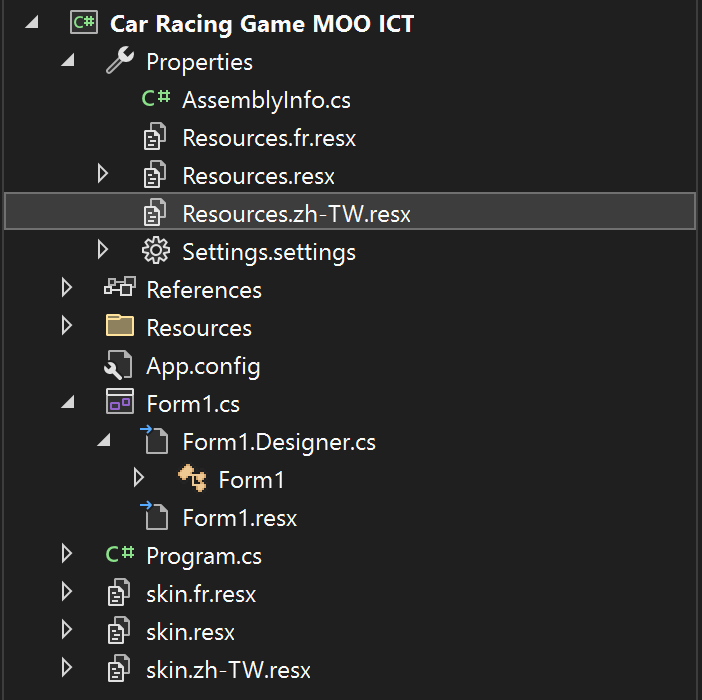This screenshot has height=700, width=702.
Task: Click the C# icon beside Program.cs
Action: click(120, 555)
